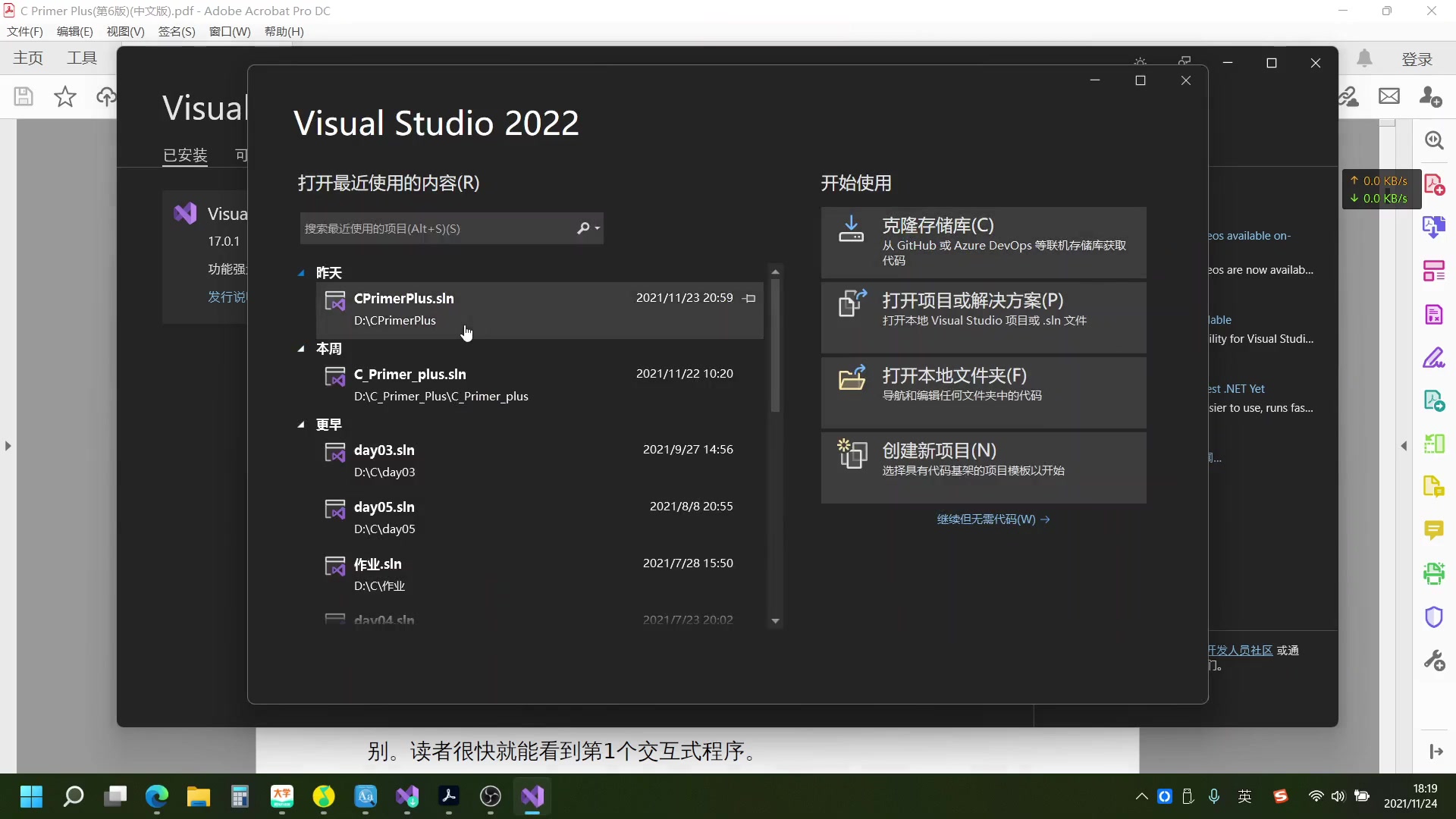Click 打开本地文件夹(F) card
Viewport: 1456px width, 819px height.
pos(984,393)
